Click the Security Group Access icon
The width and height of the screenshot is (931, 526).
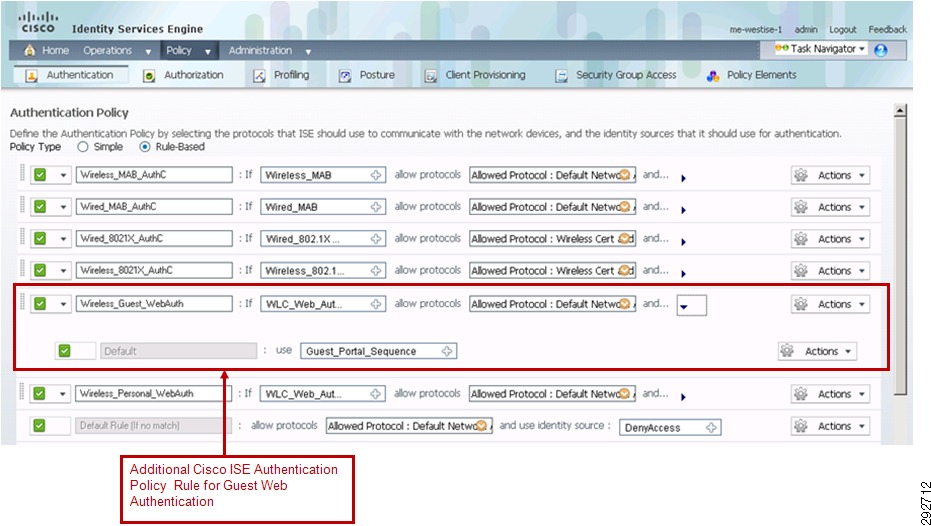click(561, 76)
